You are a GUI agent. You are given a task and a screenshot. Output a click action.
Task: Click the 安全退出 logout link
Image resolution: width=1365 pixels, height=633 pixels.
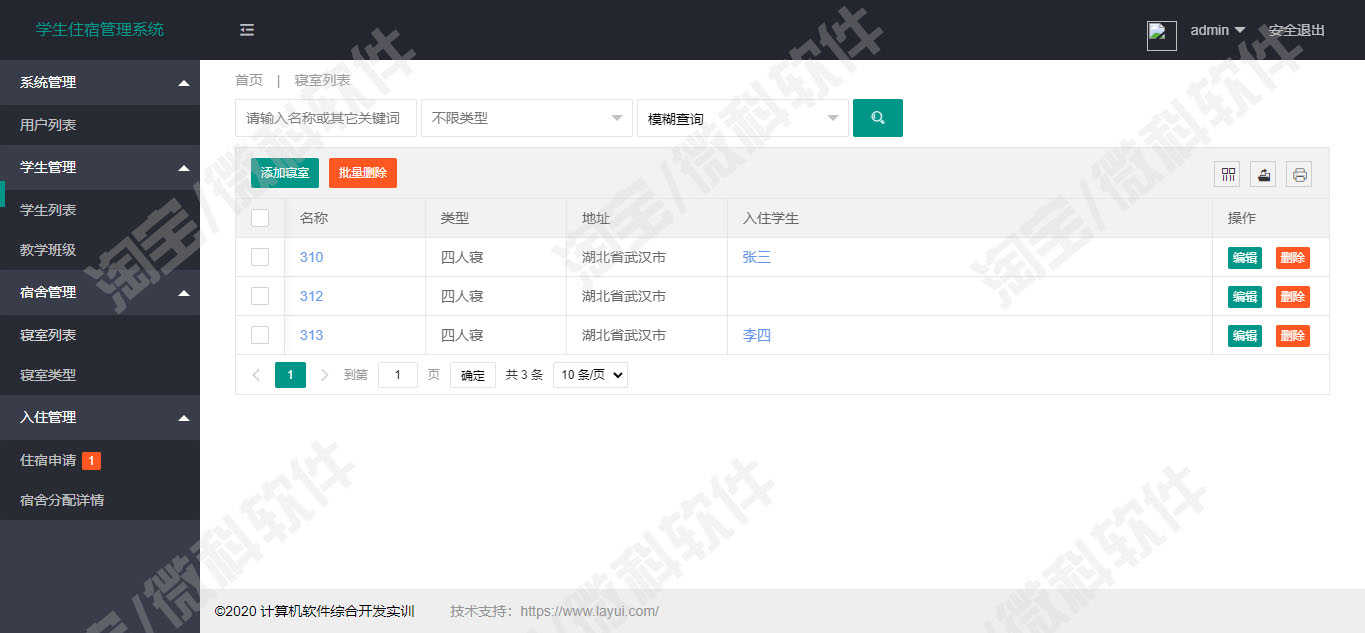pyautogui.click(x=1297, y=30)
